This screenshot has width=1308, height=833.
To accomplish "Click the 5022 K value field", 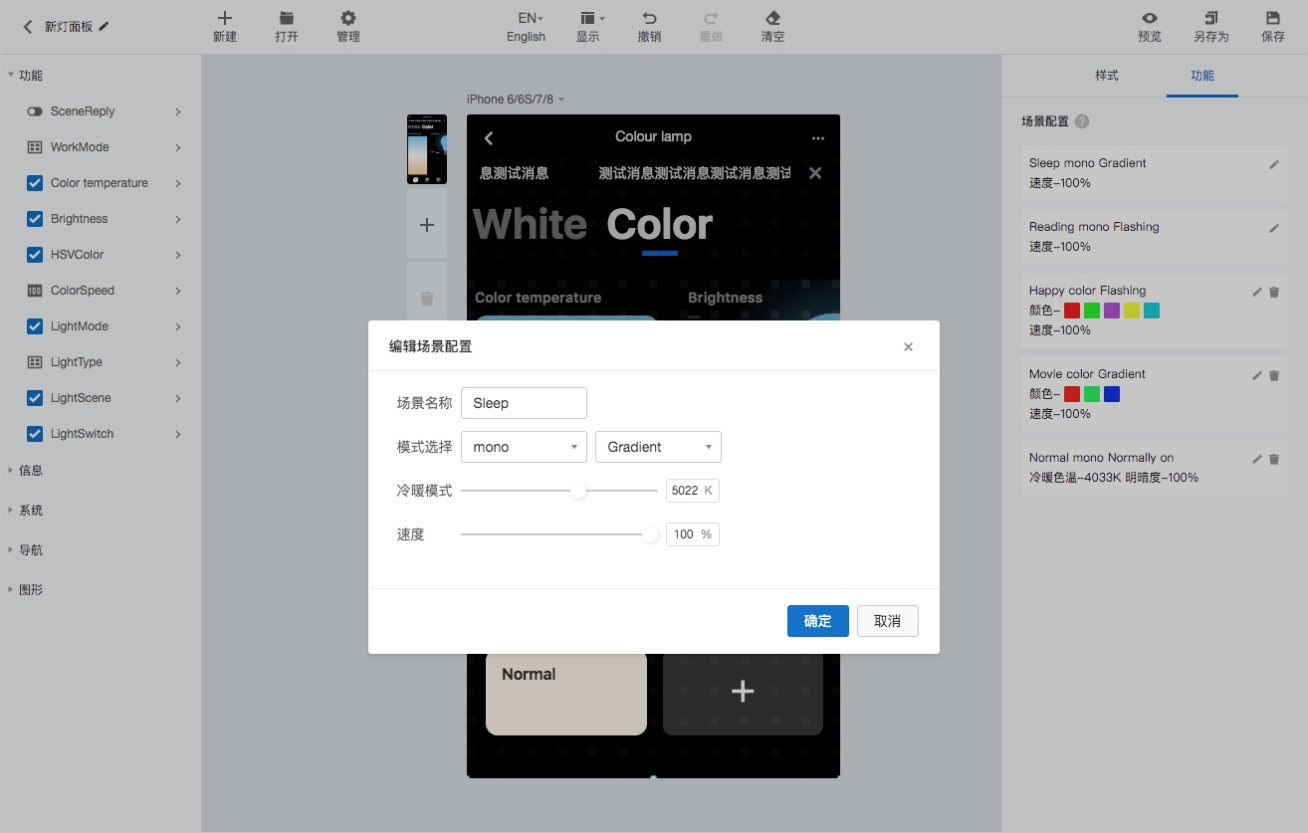I will [x=692, y=491].
